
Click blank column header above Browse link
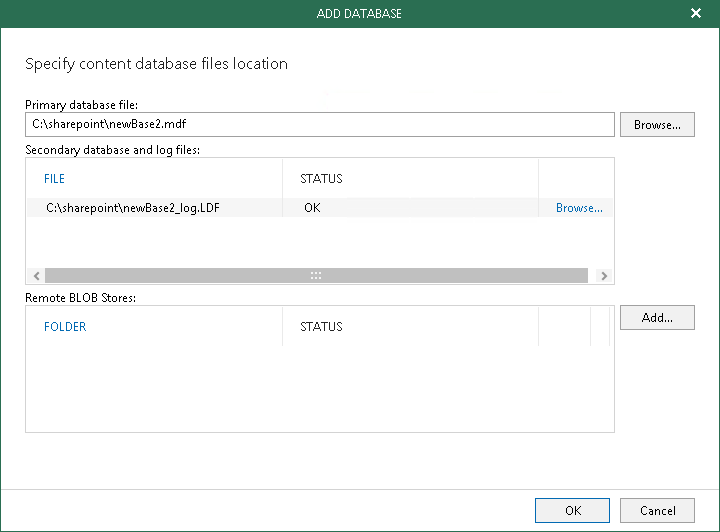tap(575, 179)
